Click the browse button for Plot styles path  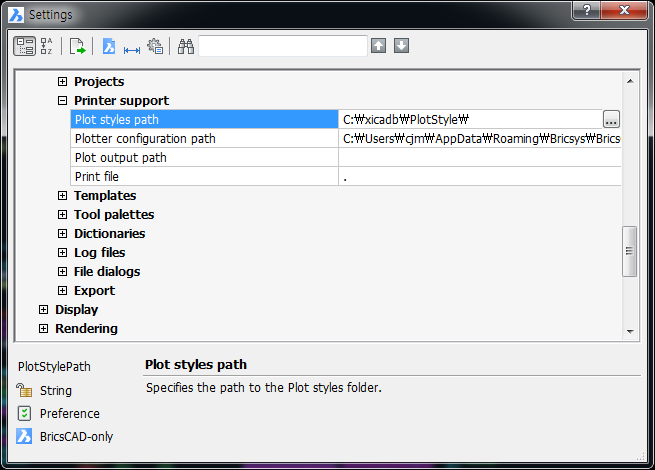pyautogui.click(x=611, y=119)
